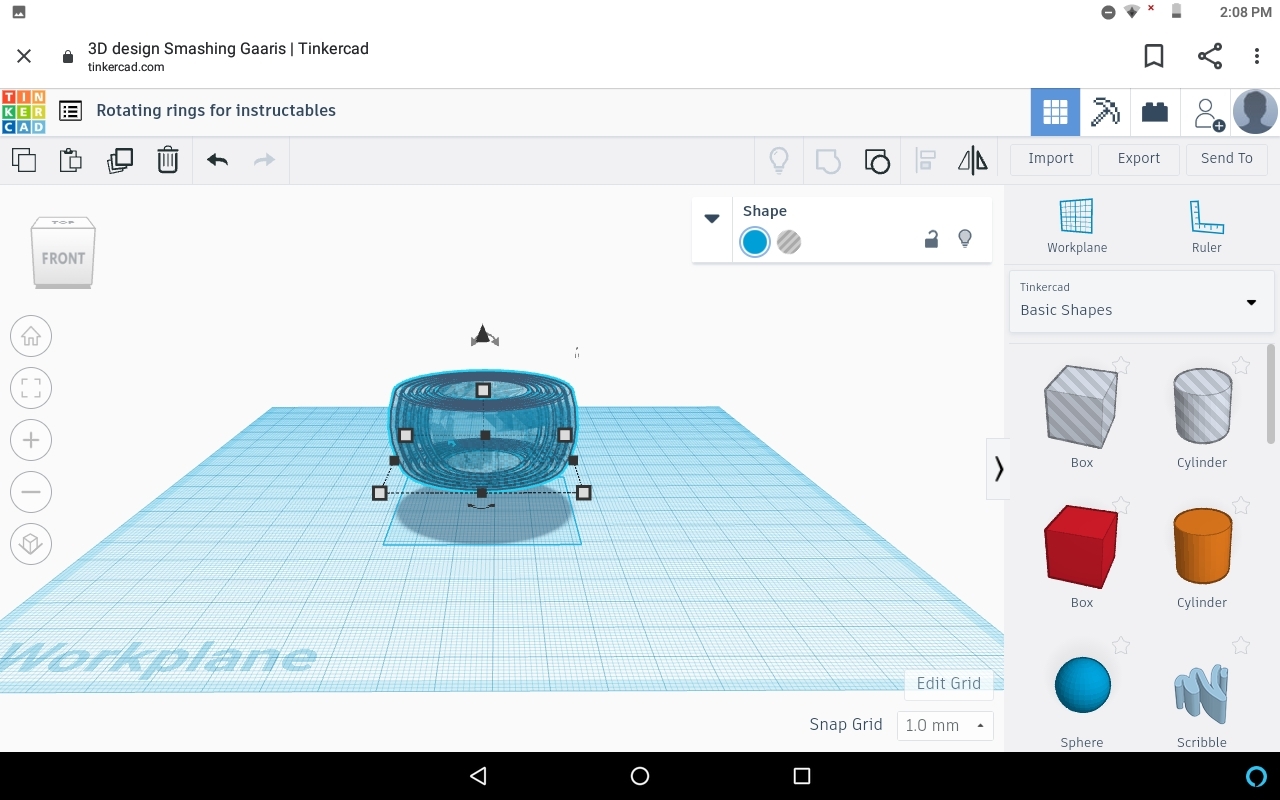Image resolution: width=1280 pixels, height=800 pixels.
Task: Click the shapes panel scrollbar
Action: point(1271,394)
